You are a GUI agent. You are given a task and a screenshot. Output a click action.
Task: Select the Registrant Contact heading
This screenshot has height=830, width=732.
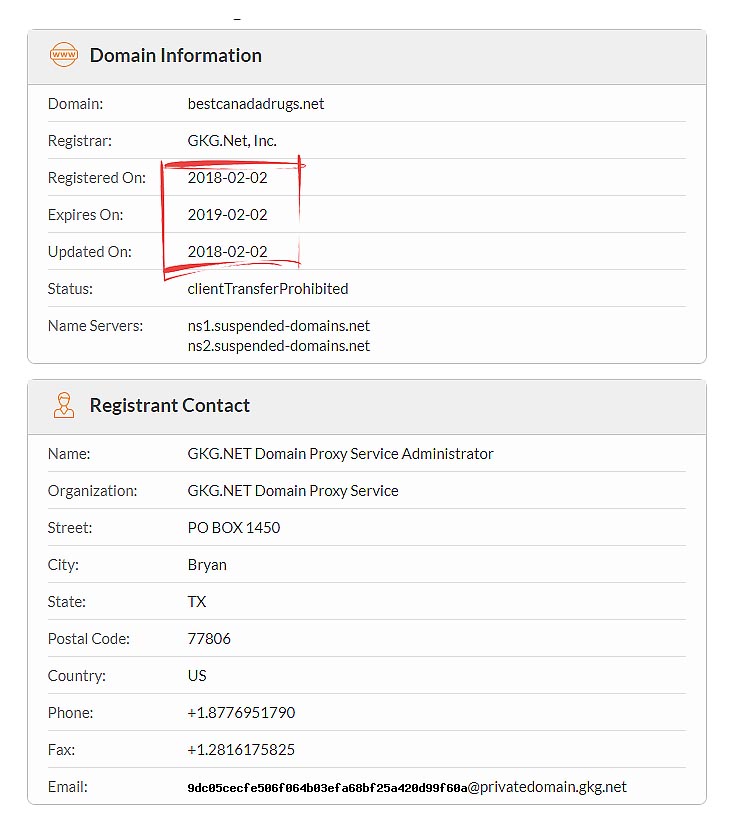coord(169,405)
